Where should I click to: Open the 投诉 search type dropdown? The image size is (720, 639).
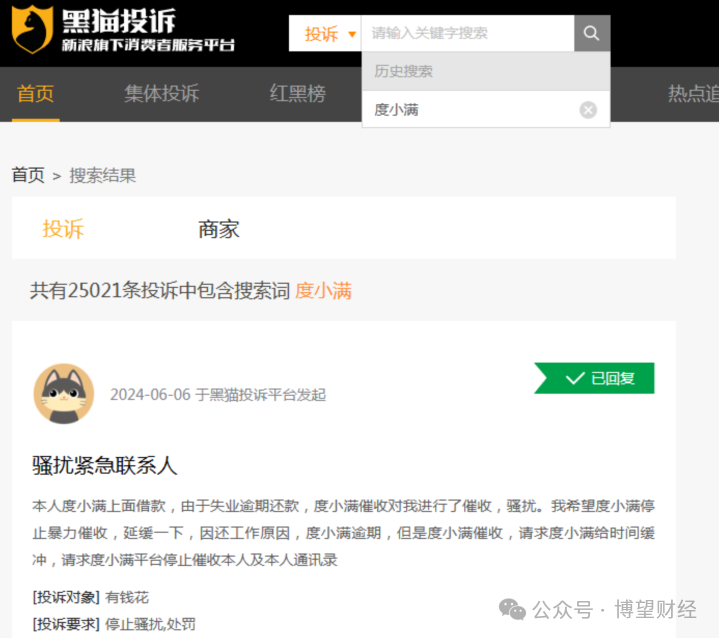(x=325, y=34)
